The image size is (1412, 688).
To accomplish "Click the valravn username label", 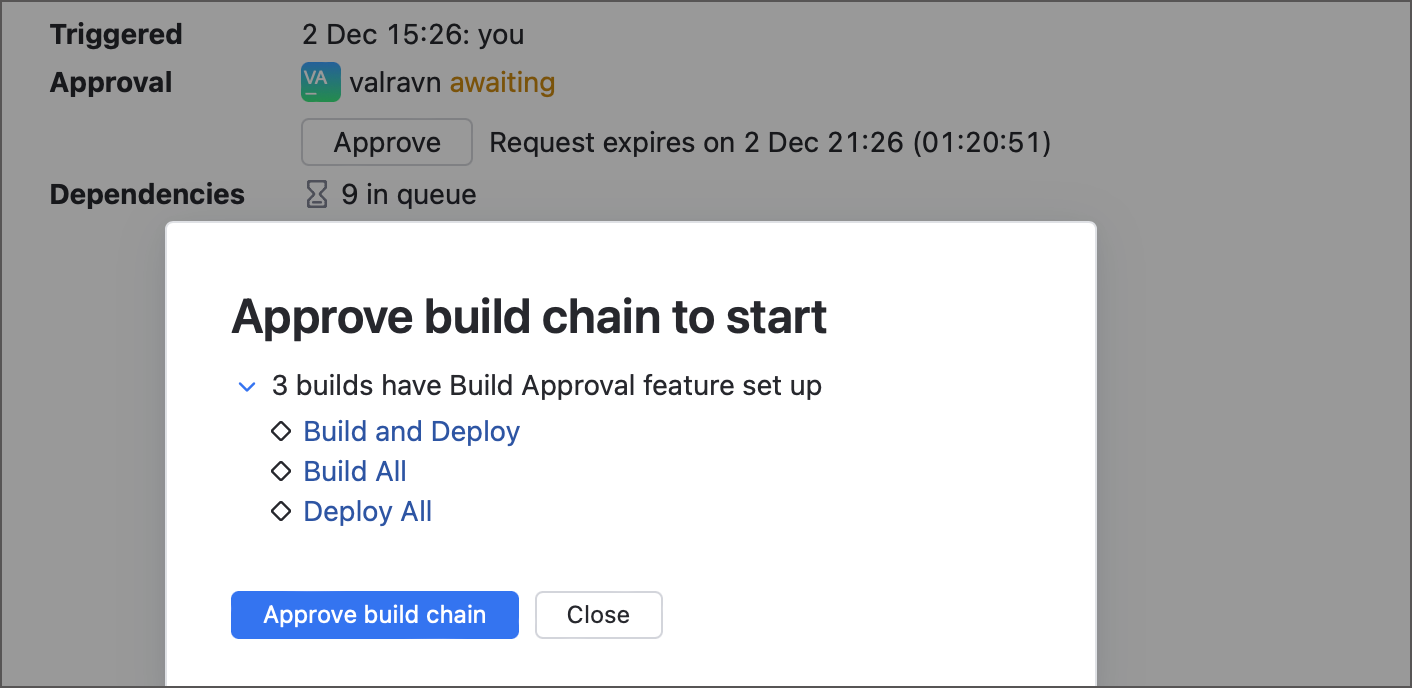I will click(x=395, y=82).
